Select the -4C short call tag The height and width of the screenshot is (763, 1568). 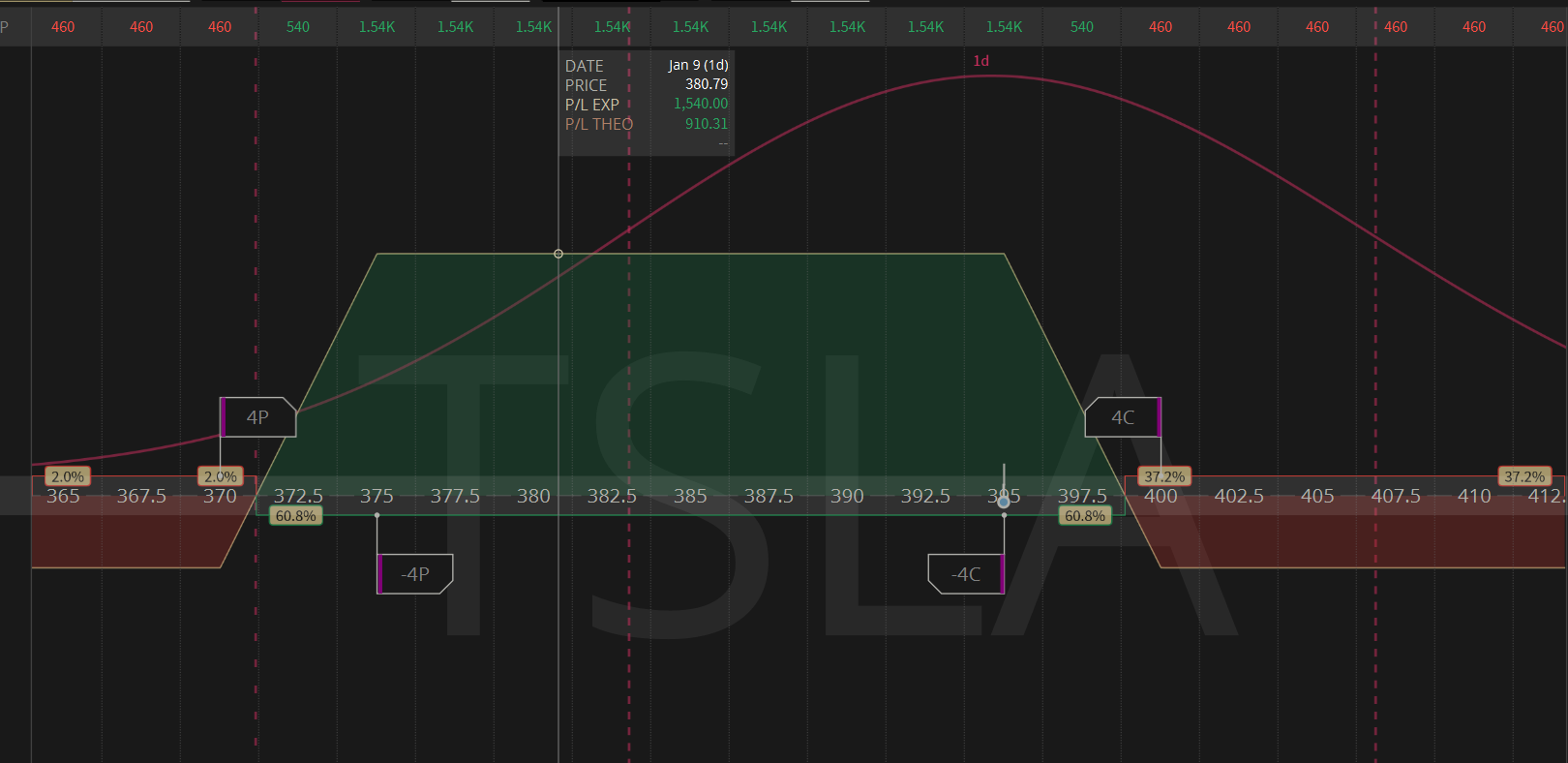click(x=966, y=574)
